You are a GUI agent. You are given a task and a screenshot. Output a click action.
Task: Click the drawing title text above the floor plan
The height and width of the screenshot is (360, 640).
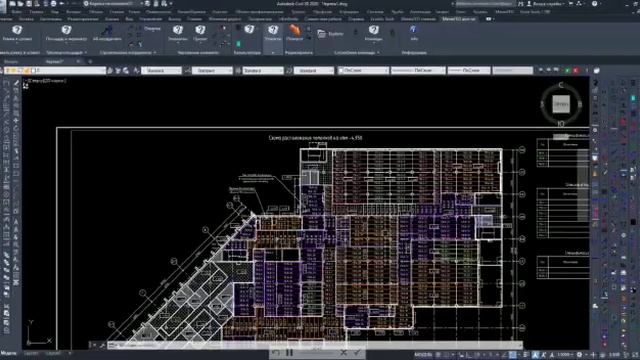[315, 138]
